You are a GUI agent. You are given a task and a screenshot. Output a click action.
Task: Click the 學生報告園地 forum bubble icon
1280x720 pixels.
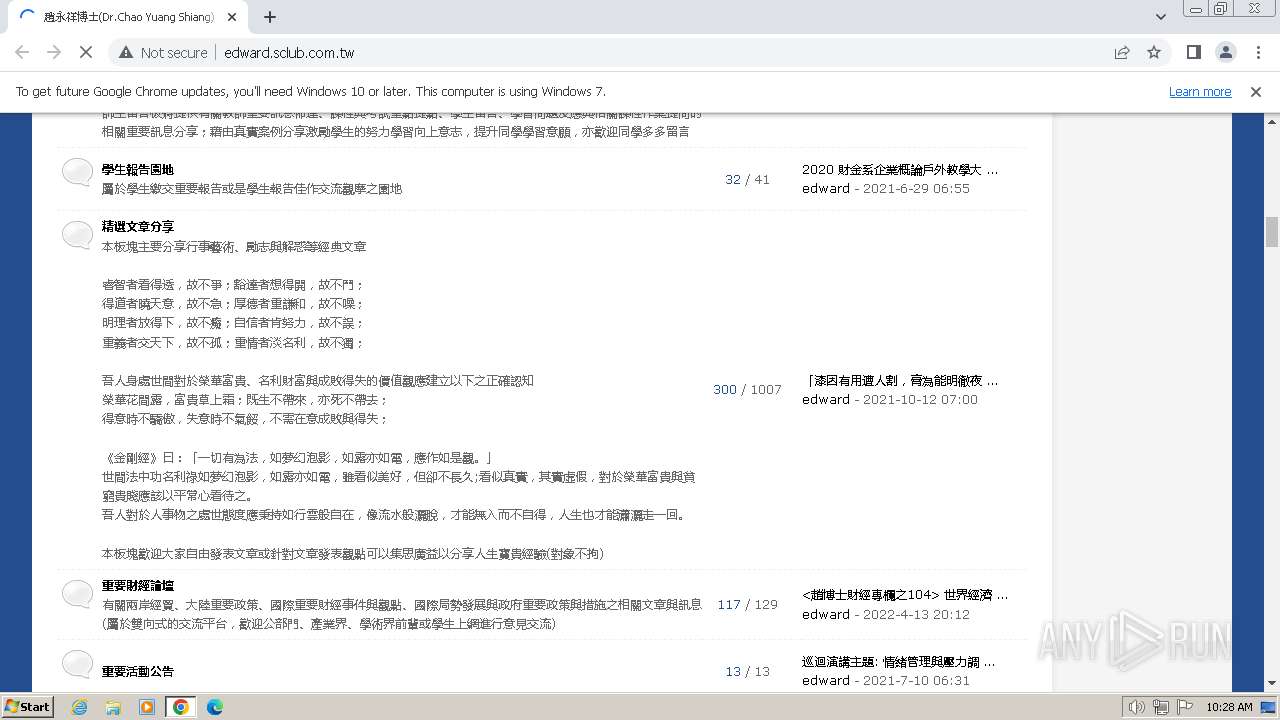[77, 173]
